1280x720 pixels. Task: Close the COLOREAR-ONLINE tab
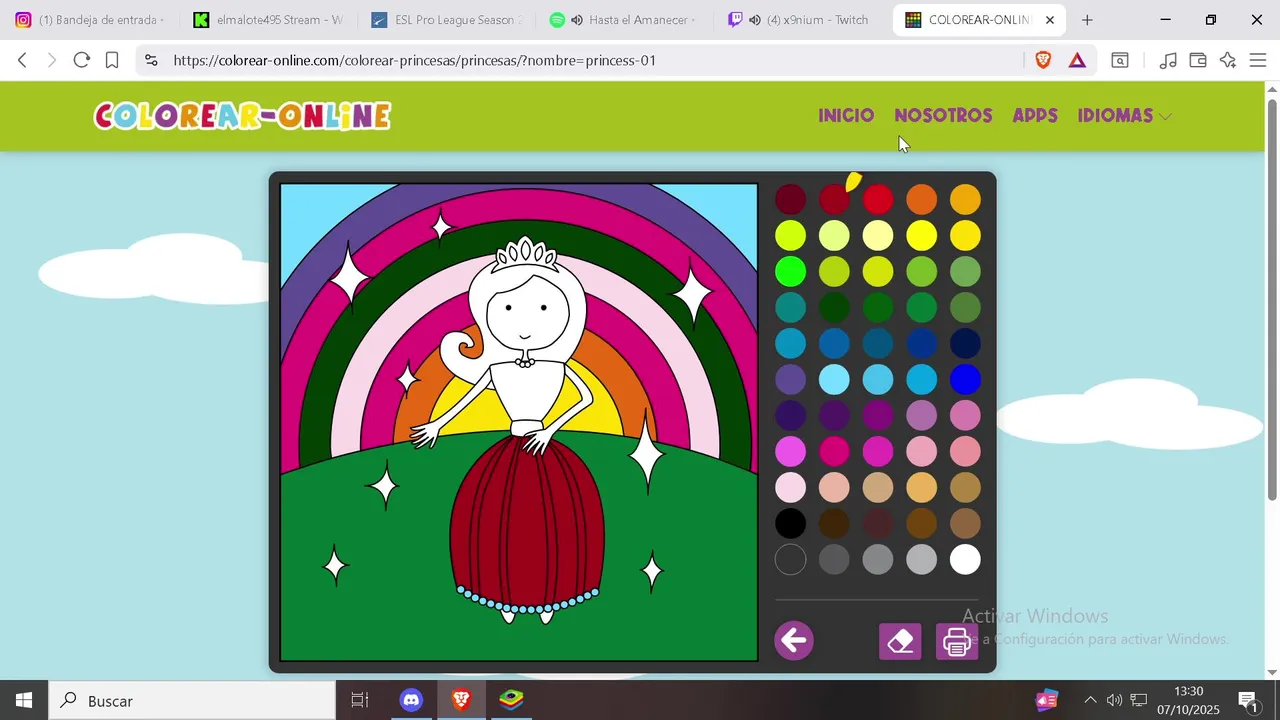[x=1050, y=20]
